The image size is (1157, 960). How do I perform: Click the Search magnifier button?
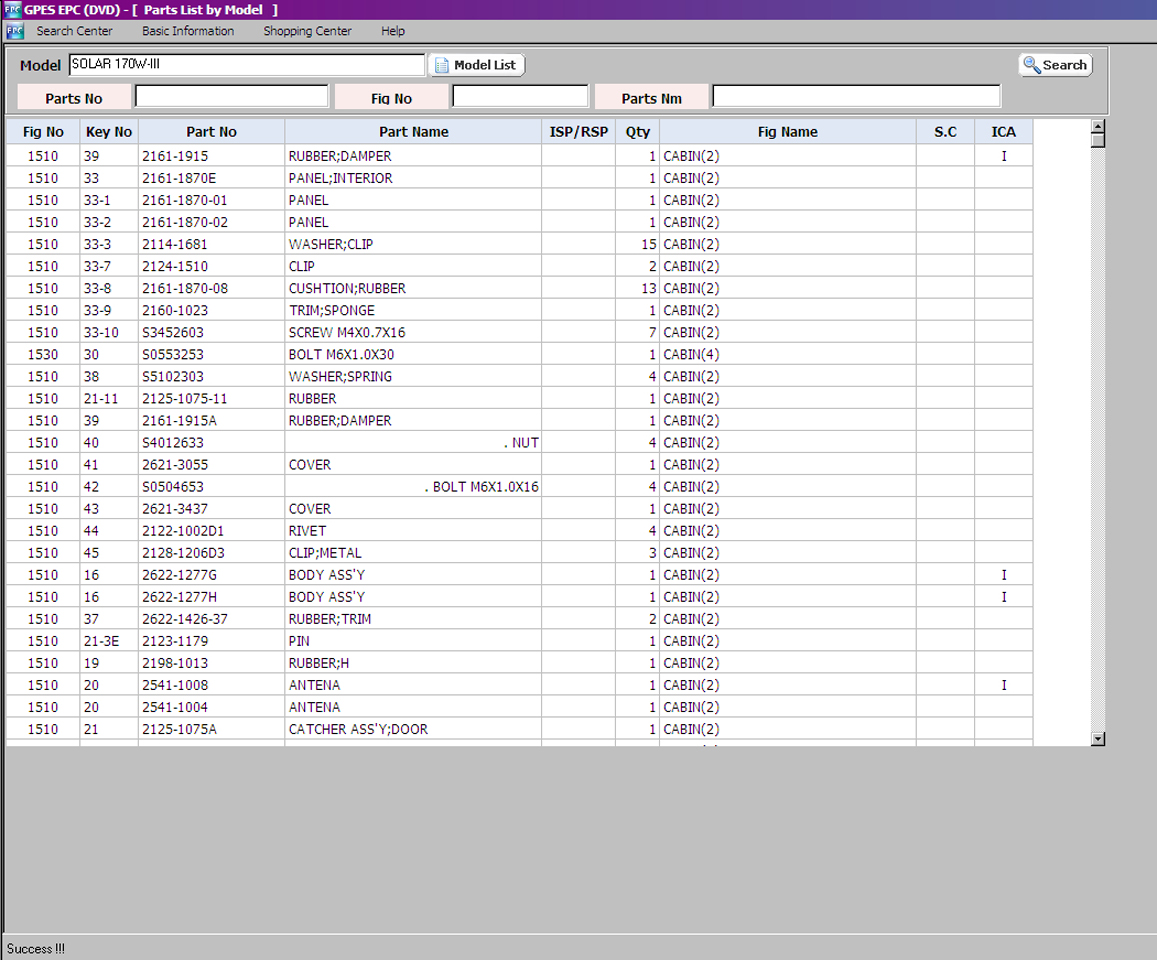1055,65
